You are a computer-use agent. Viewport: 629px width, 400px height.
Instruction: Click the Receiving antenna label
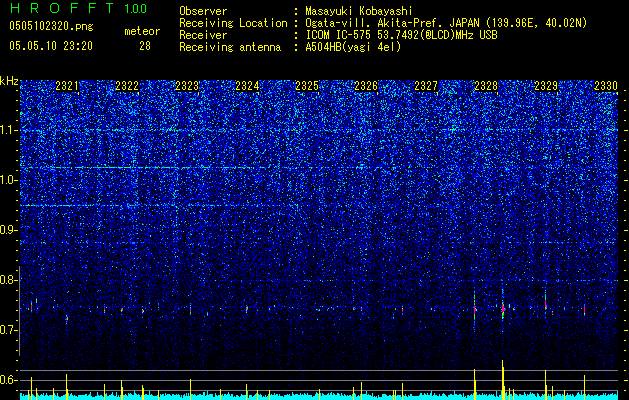tap(230, 47)
